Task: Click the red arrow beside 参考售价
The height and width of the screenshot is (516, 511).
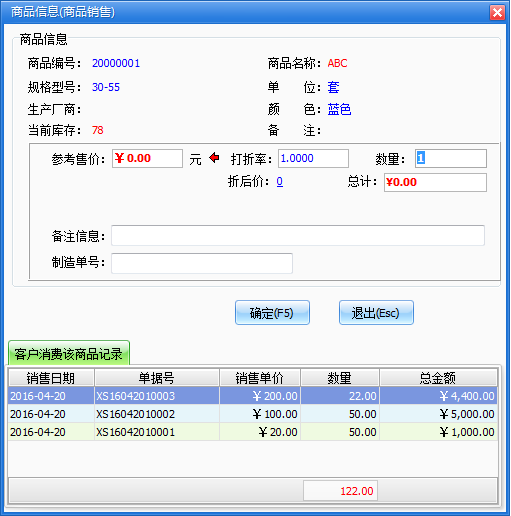Action: 214,158
